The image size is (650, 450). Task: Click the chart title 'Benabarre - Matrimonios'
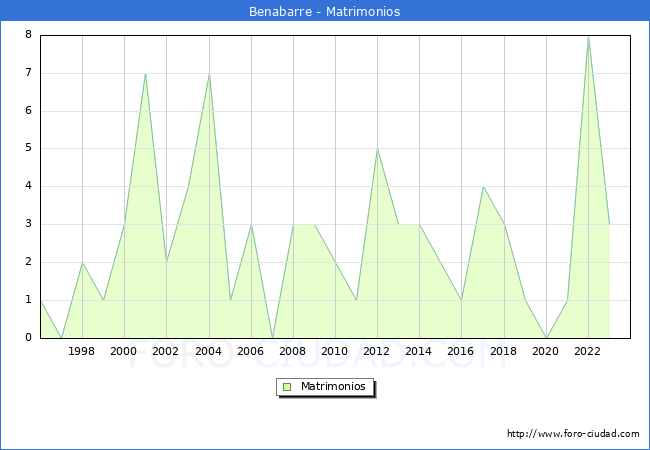pos(325,11)
